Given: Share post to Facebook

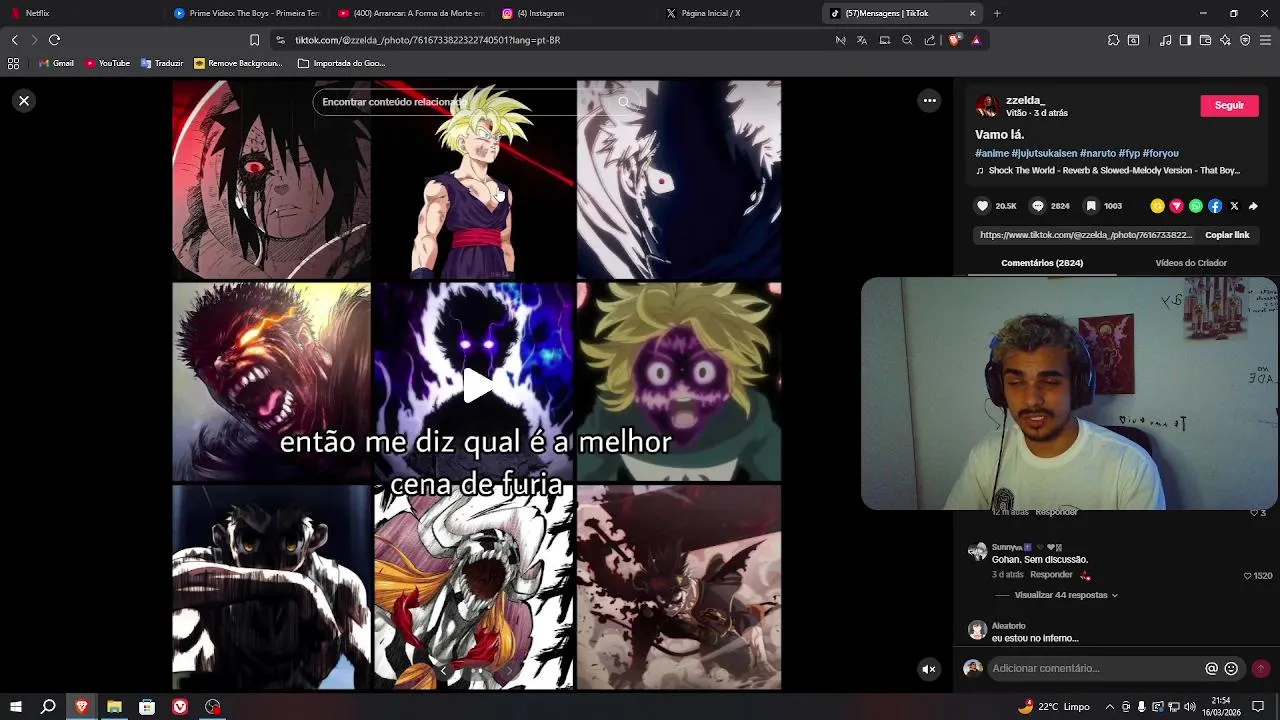Looking at the screenshot, I should pyautogui.click(x=1215, y=206).
